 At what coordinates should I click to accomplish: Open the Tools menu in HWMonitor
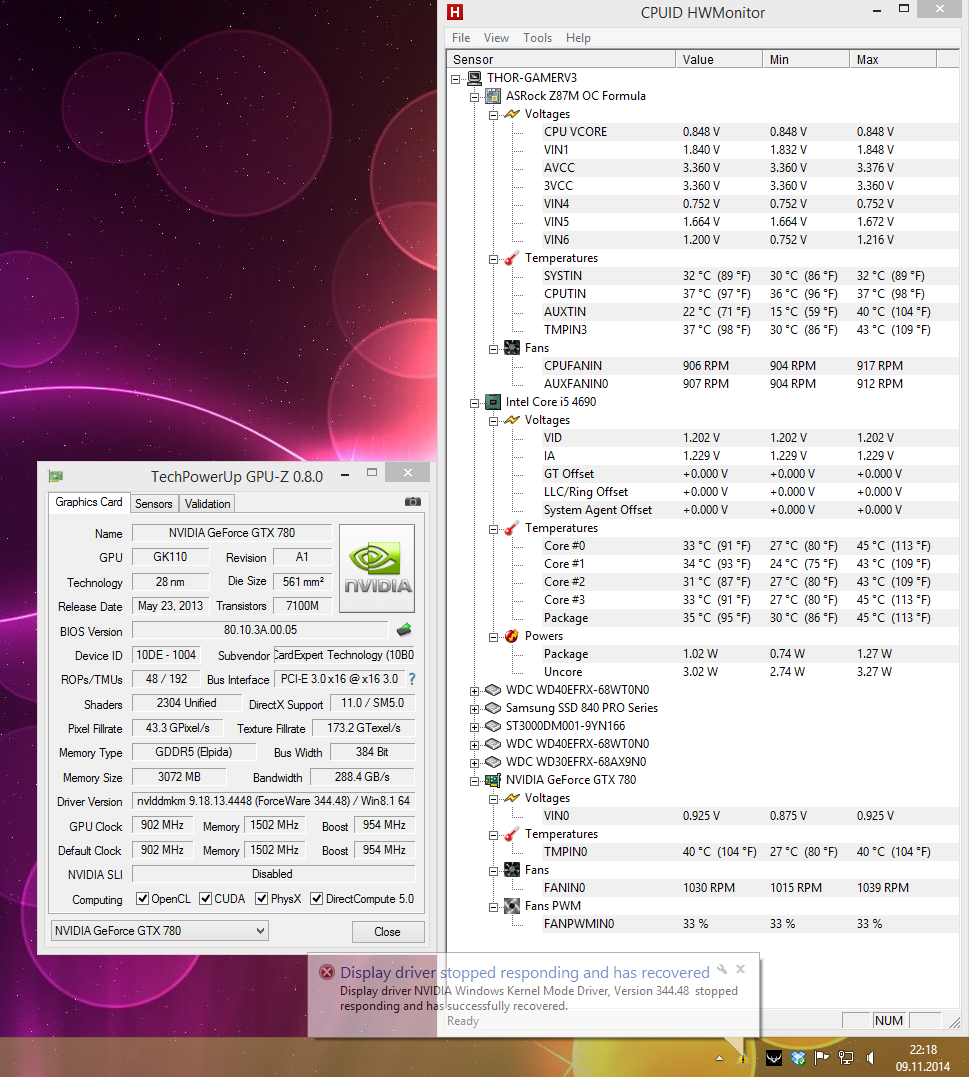(537, 38)
